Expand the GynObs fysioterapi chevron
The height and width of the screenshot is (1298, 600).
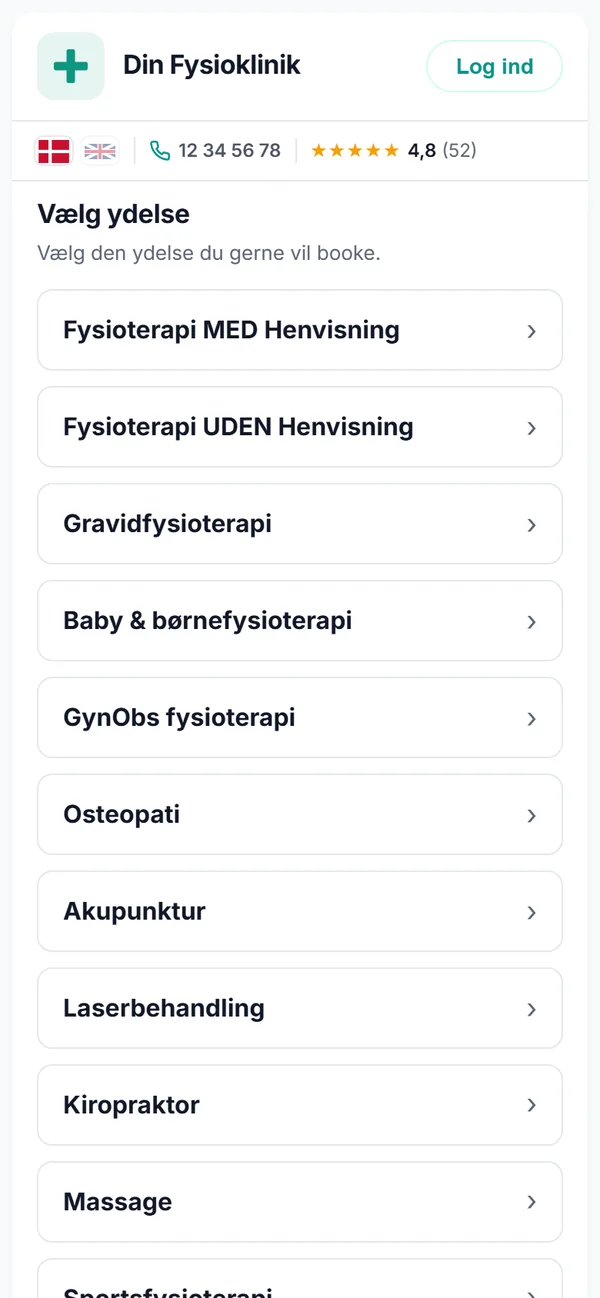click(532, 719)
